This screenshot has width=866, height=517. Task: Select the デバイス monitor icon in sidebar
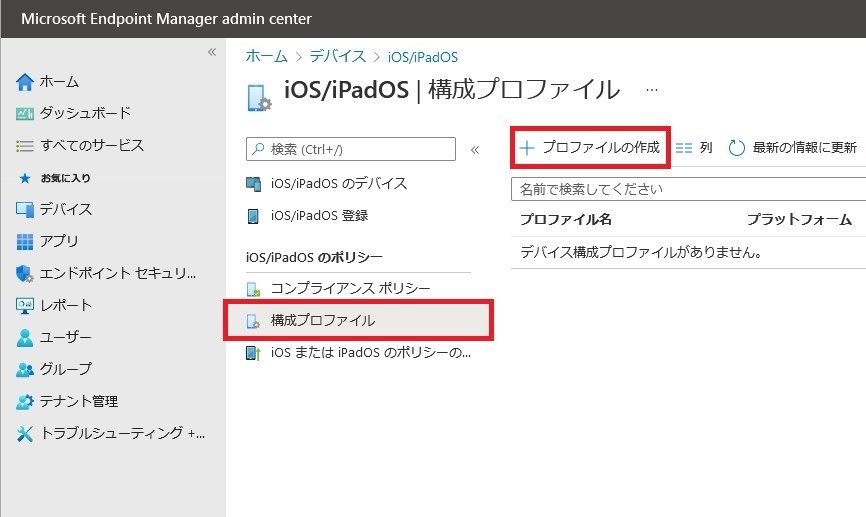click(x=25, y=210)
